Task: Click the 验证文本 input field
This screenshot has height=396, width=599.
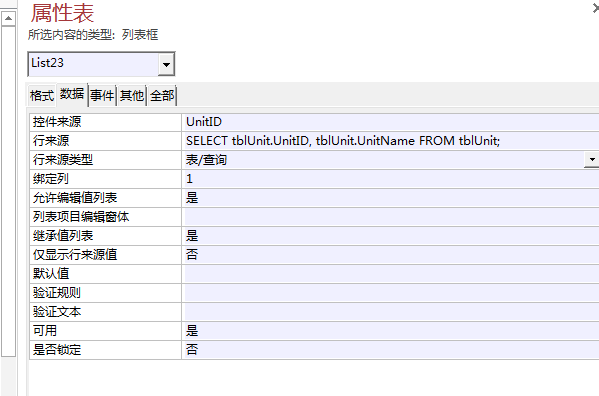Action: click(390, 312)
